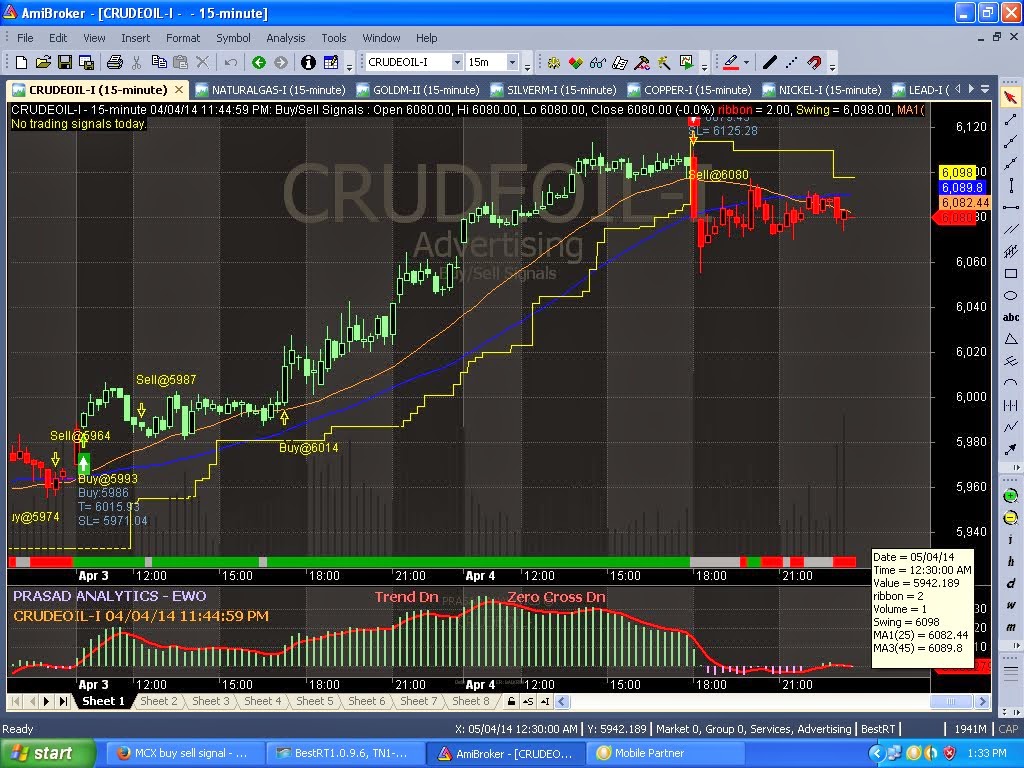1024x768 pixels.
Task: Select the arrow pointer tool
Action: [x=1011, y=97]
